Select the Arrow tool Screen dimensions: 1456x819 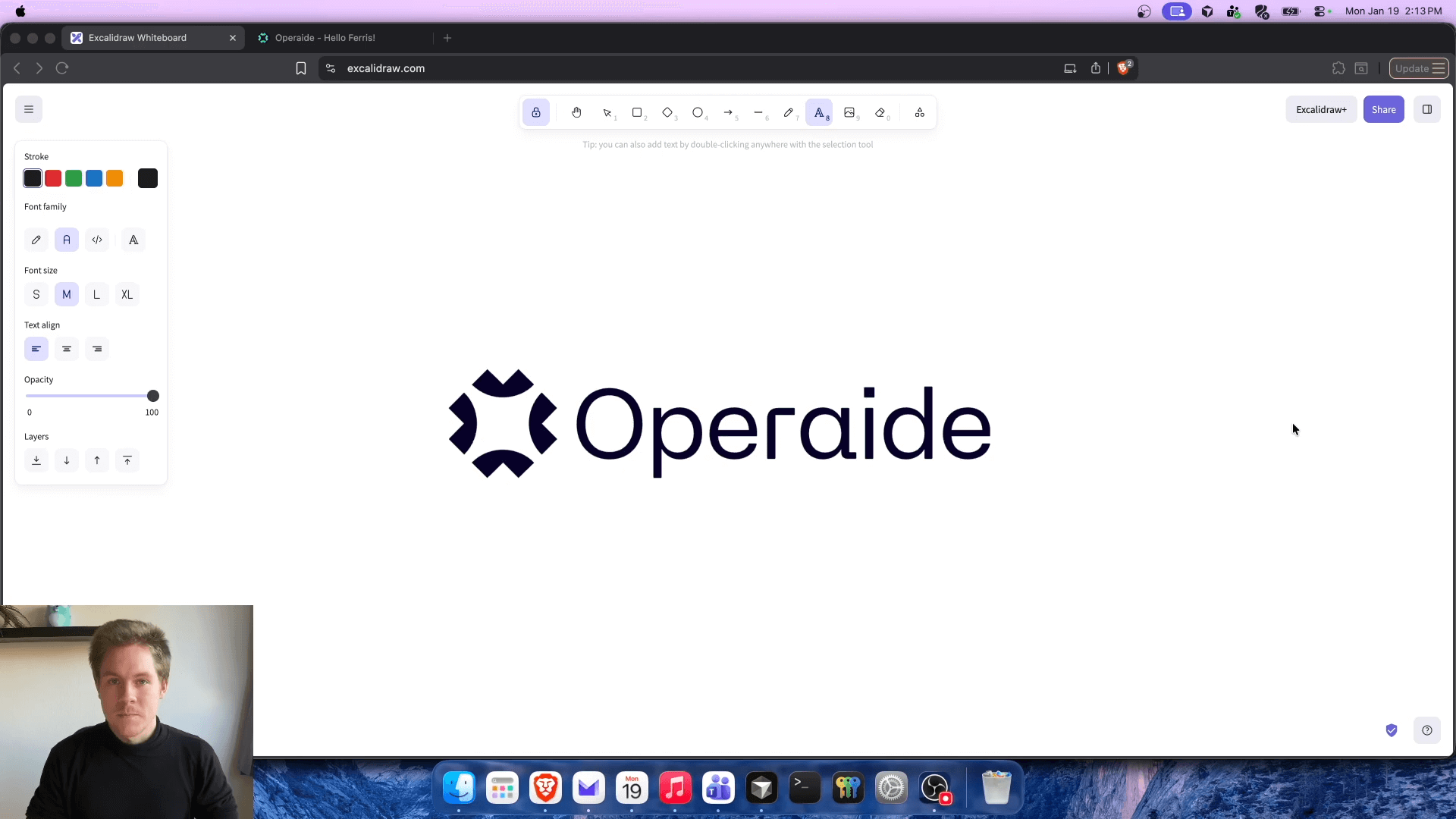click(728, 112)
